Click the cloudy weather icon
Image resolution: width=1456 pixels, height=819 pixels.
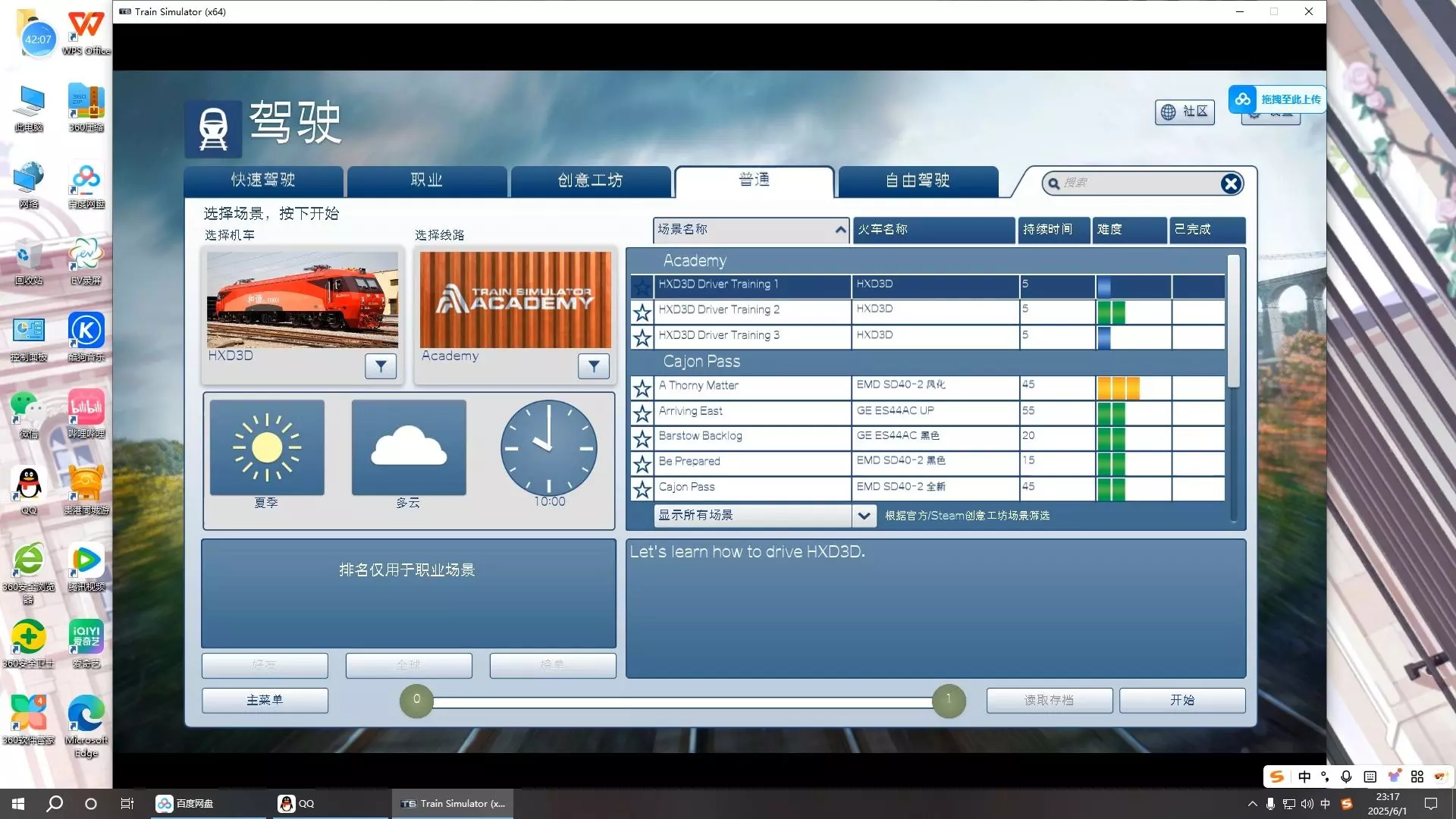click(x=409, y=447)
